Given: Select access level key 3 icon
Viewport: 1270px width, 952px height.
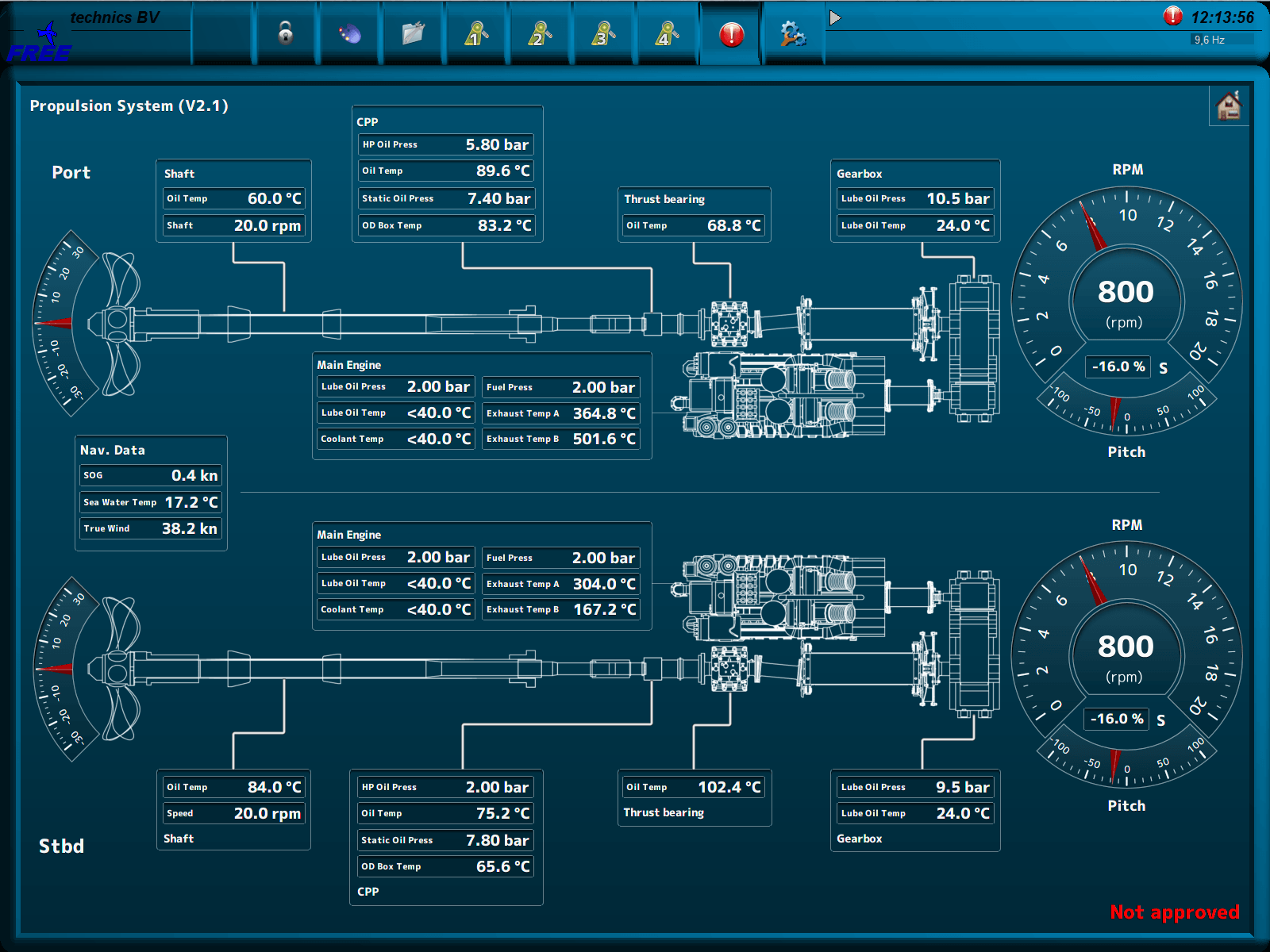Looking at the screenshot, I should point(604,33).
